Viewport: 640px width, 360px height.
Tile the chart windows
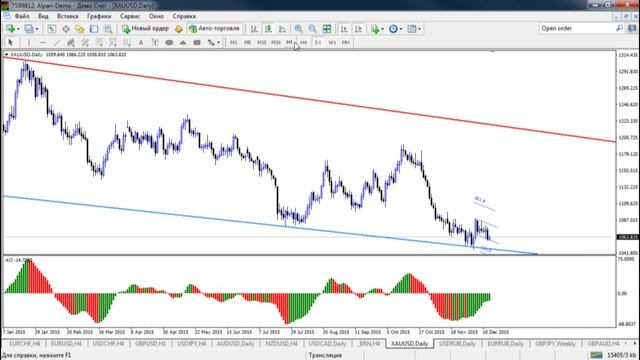[327, 29]
